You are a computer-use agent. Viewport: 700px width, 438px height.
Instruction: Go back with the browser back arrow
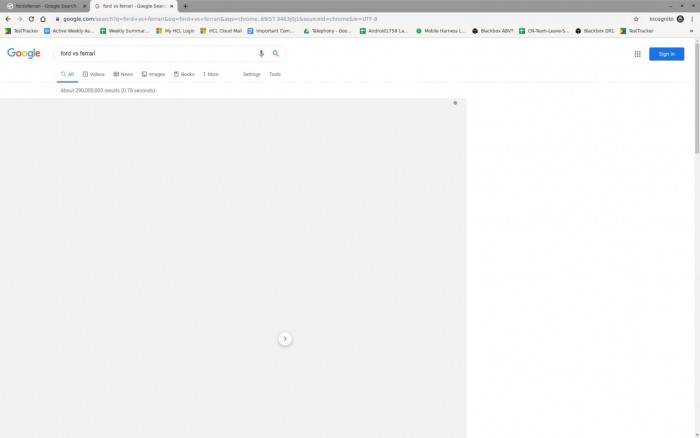point(8,19)
